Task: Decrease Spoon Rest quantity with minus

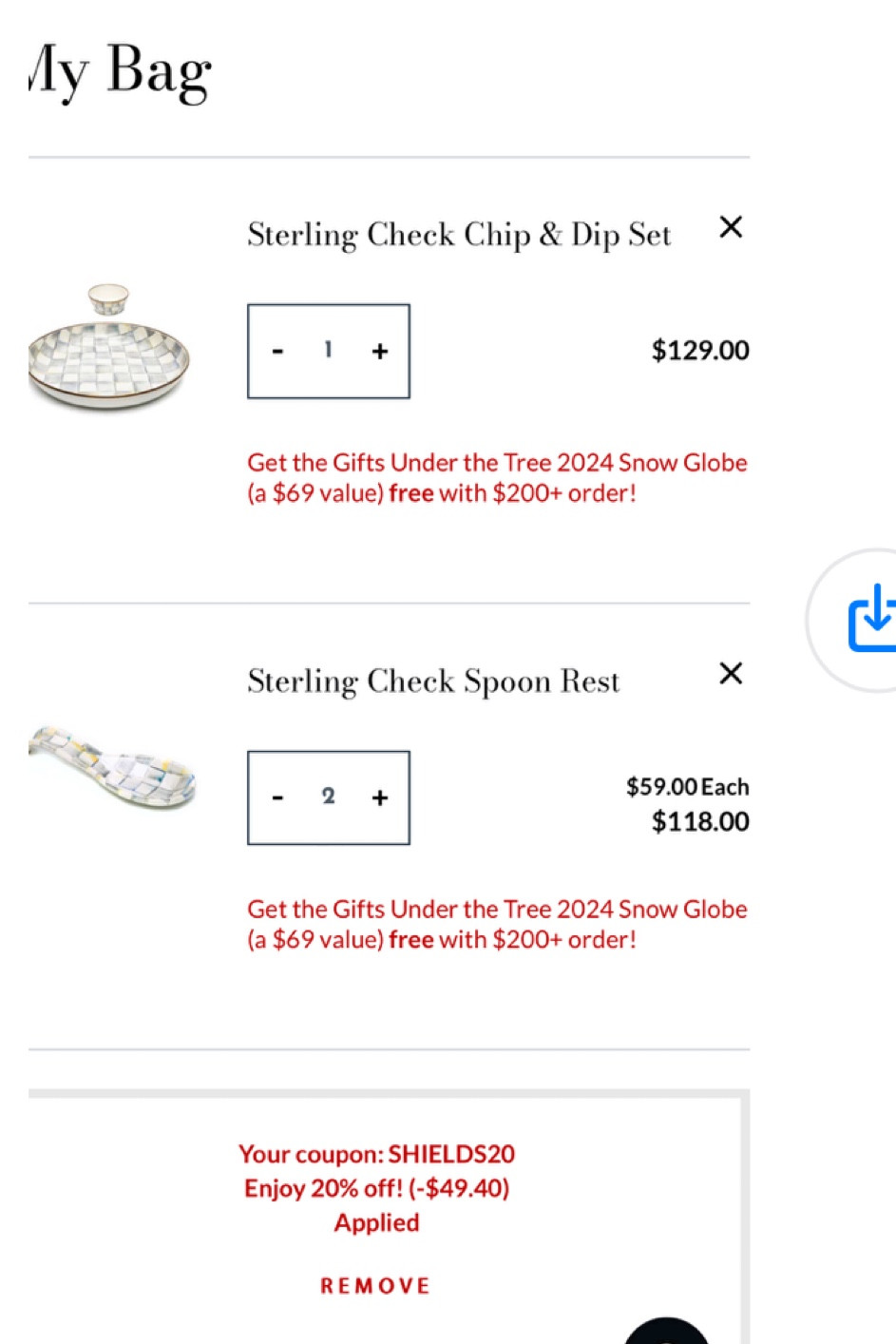Action: coord(277,797)
